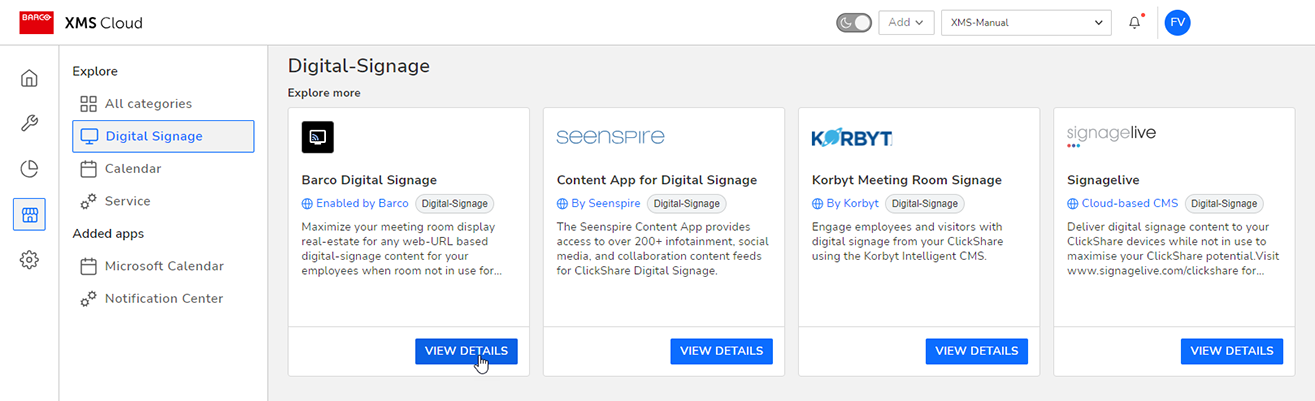
Task: Click the Barco logo in header
Action: point(37,22)
